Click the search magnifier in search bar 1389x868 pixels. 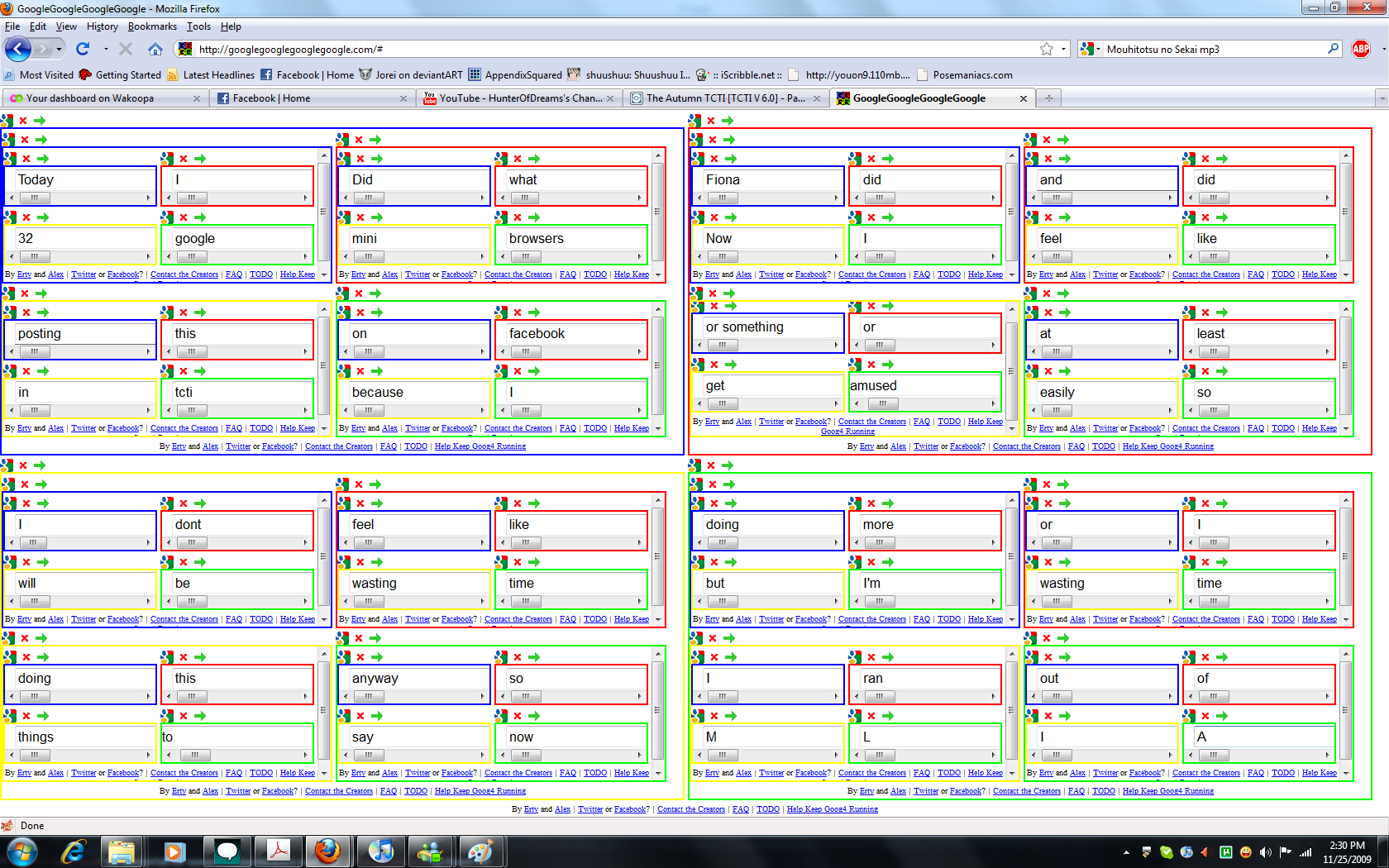click(1333, 49)
